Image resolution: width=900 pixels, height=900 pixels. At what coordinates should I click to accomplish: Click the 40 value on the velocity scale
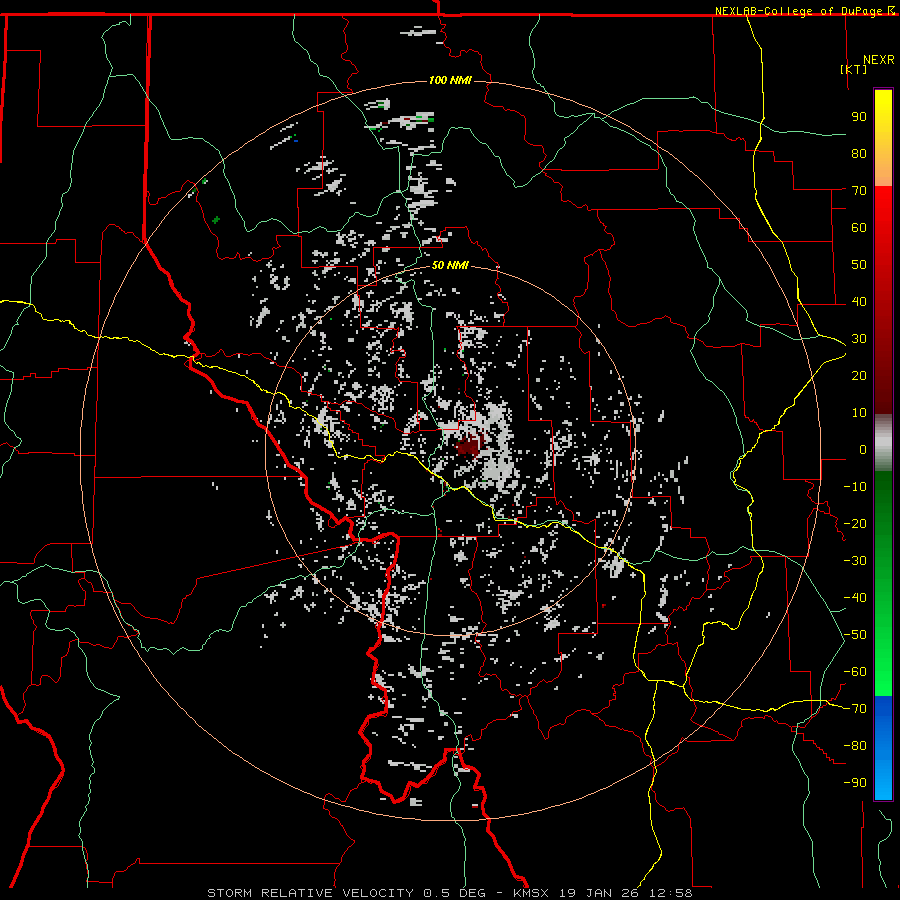859,302
